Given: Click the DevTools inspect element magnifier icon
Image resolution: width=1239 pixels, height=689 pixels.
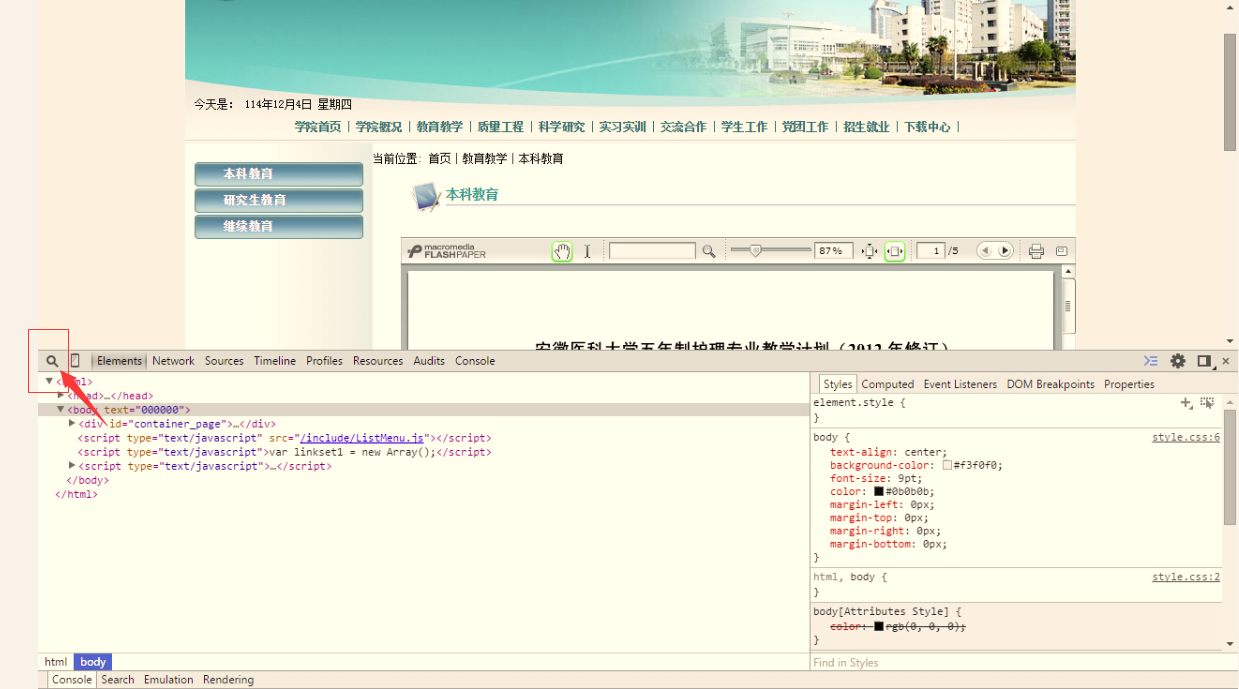Looking at the screenshot, I should (x=52, y=361).
